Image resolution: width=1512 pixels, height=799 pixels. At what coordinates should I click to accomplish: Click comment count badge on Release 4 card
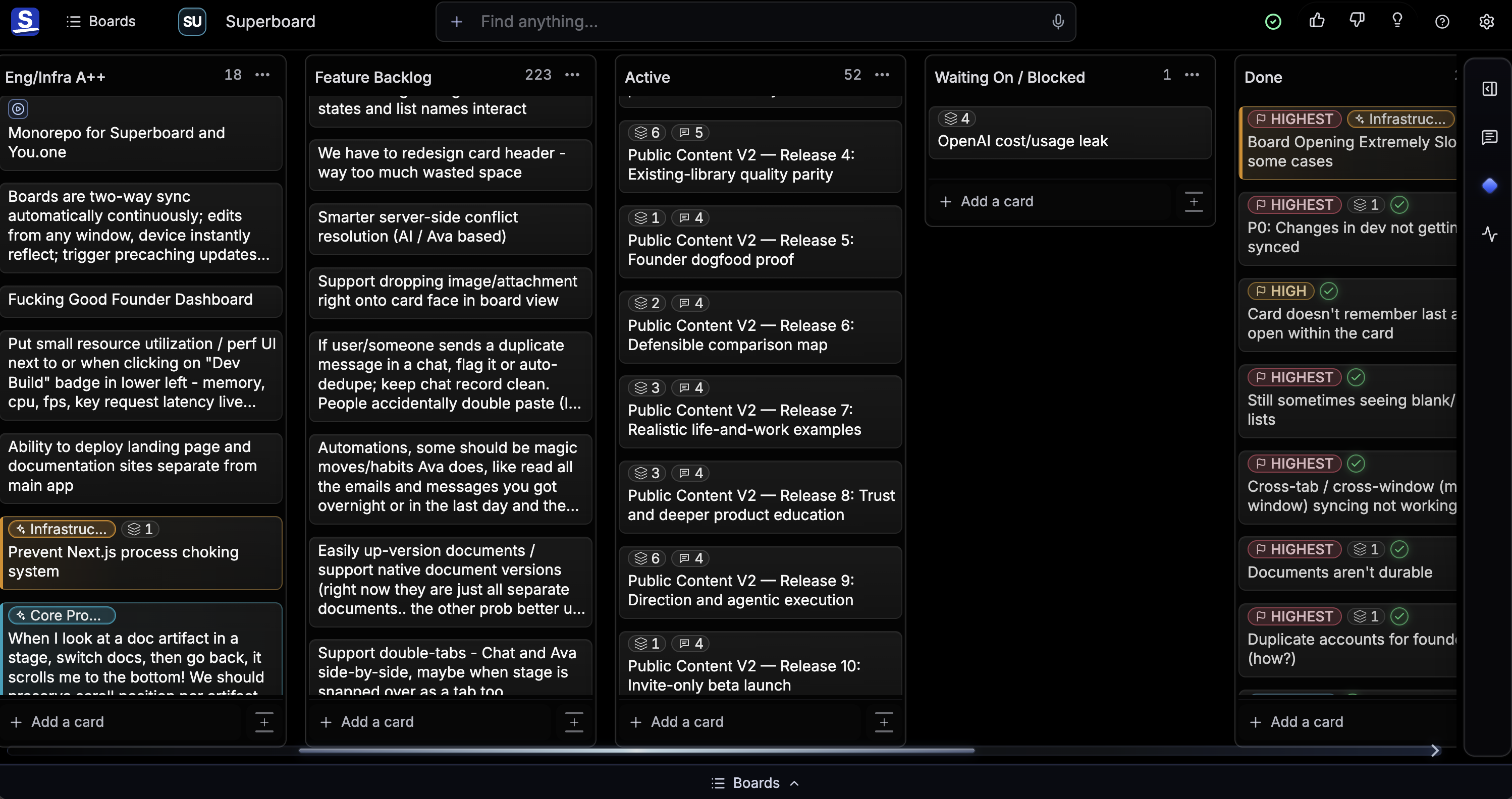tap(690, 133)
